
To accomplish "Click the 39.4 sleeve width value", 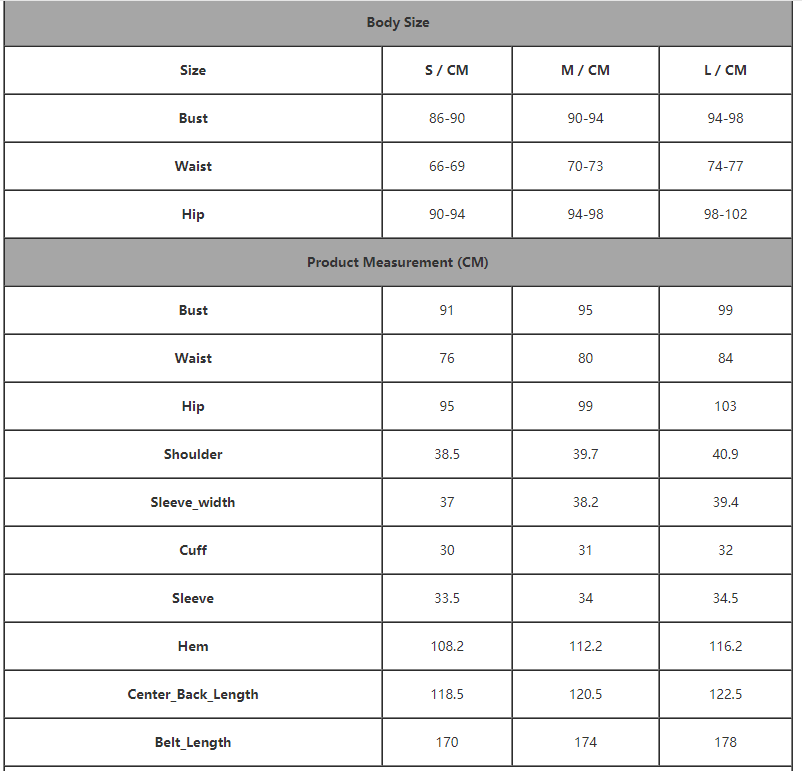I will (x=726, y=502).
